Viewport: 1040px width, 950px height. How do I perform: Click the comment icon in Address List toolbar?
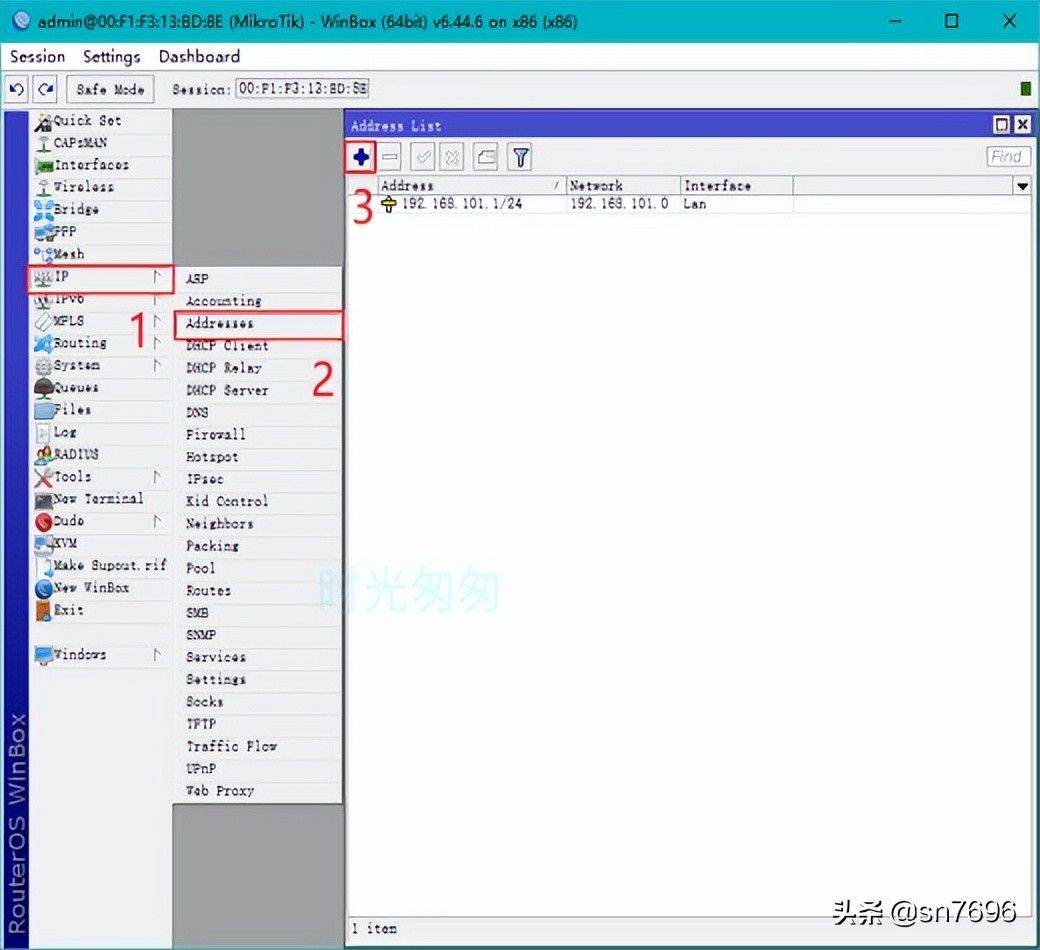486,157
